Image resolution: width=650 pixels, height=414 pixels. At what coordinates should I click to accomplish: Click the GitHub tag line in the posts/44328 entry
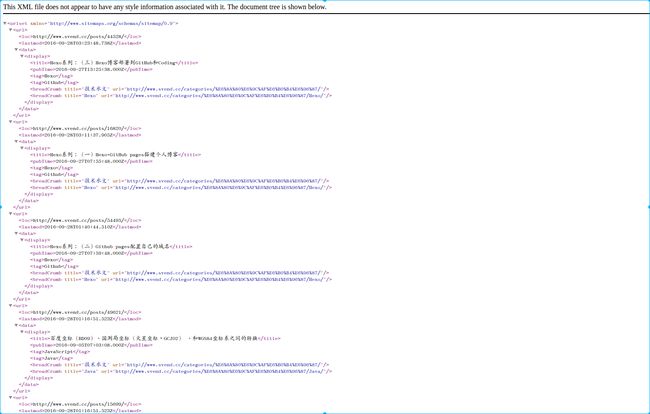(54, 83)
